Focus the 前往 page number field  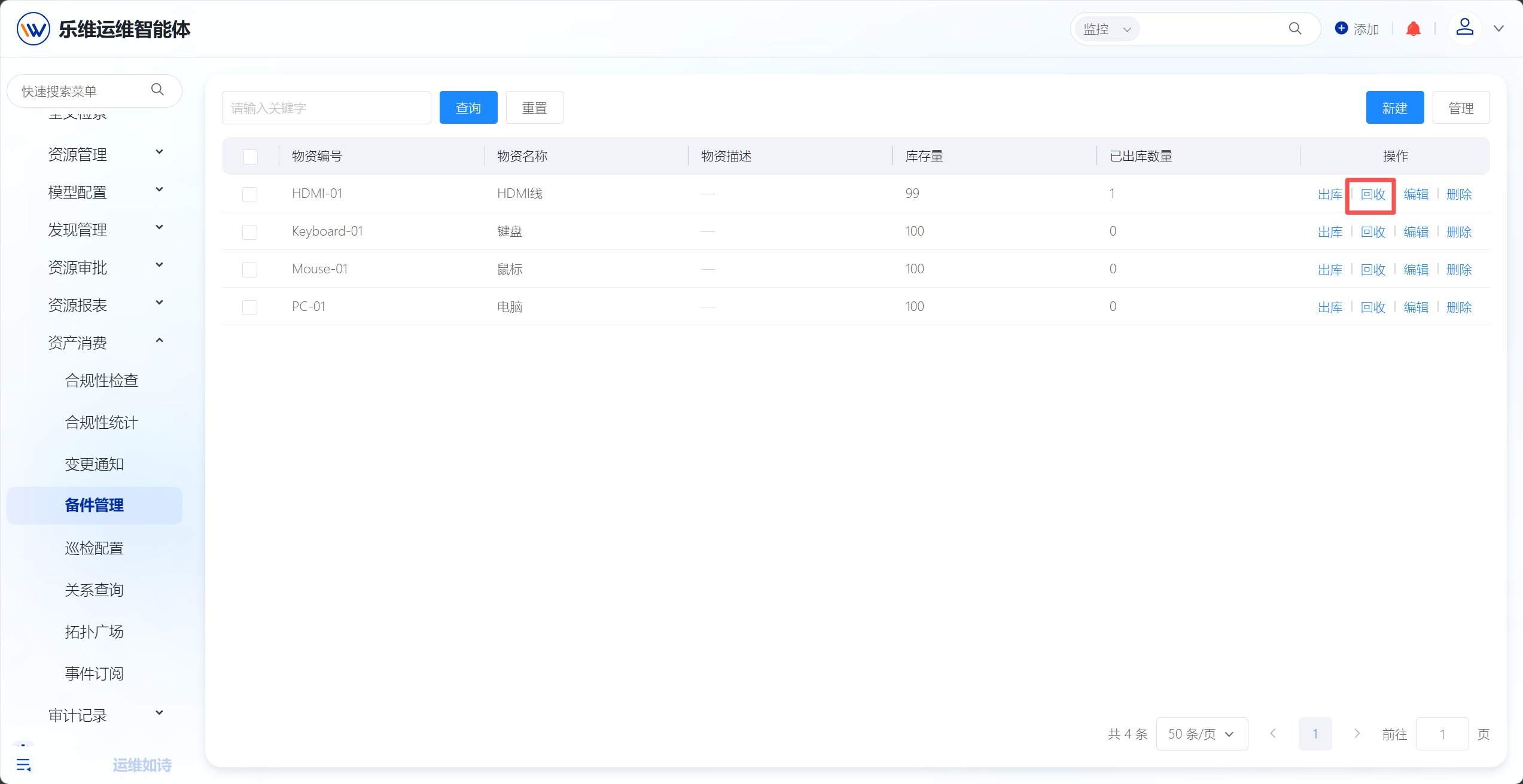(1442, 734)
